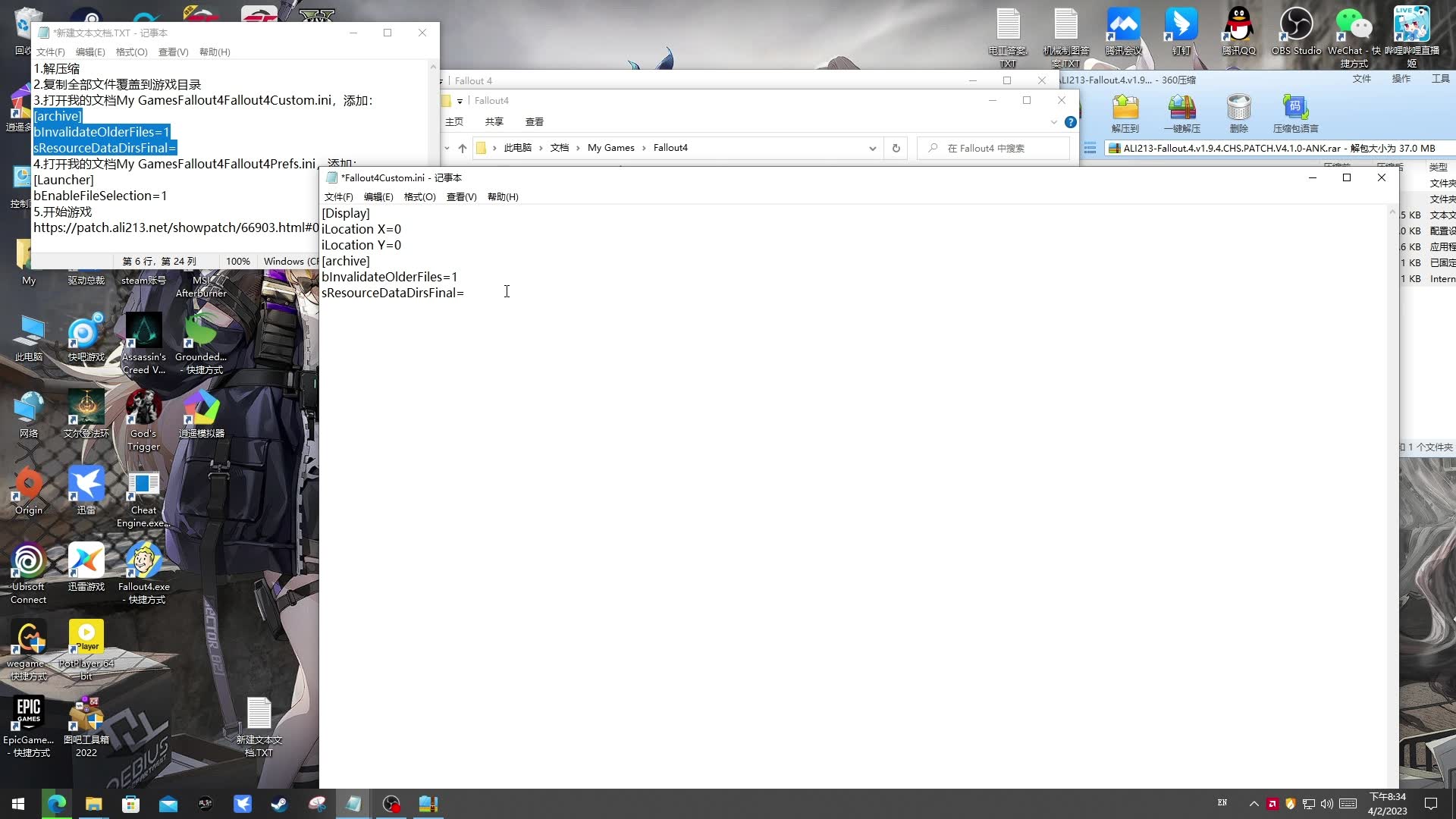This screenshot has height=819, width=1456.
Task: Open 文件(F) menu in Fallout4Custom.ini Notepad
Action: [x=338, y=196]
